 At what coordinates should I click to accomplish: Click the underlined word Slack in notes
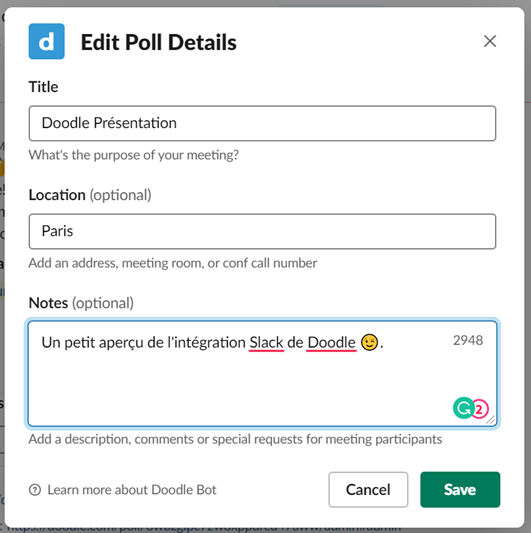click(266, 343)
